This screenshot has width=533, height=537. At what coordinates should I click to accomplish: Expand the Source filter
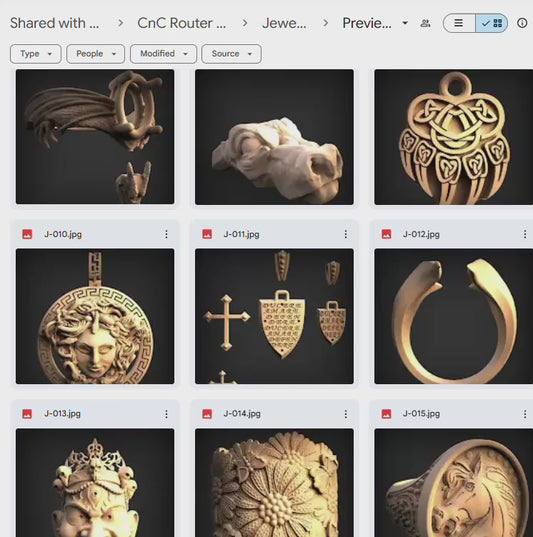[x=232, y=54]
